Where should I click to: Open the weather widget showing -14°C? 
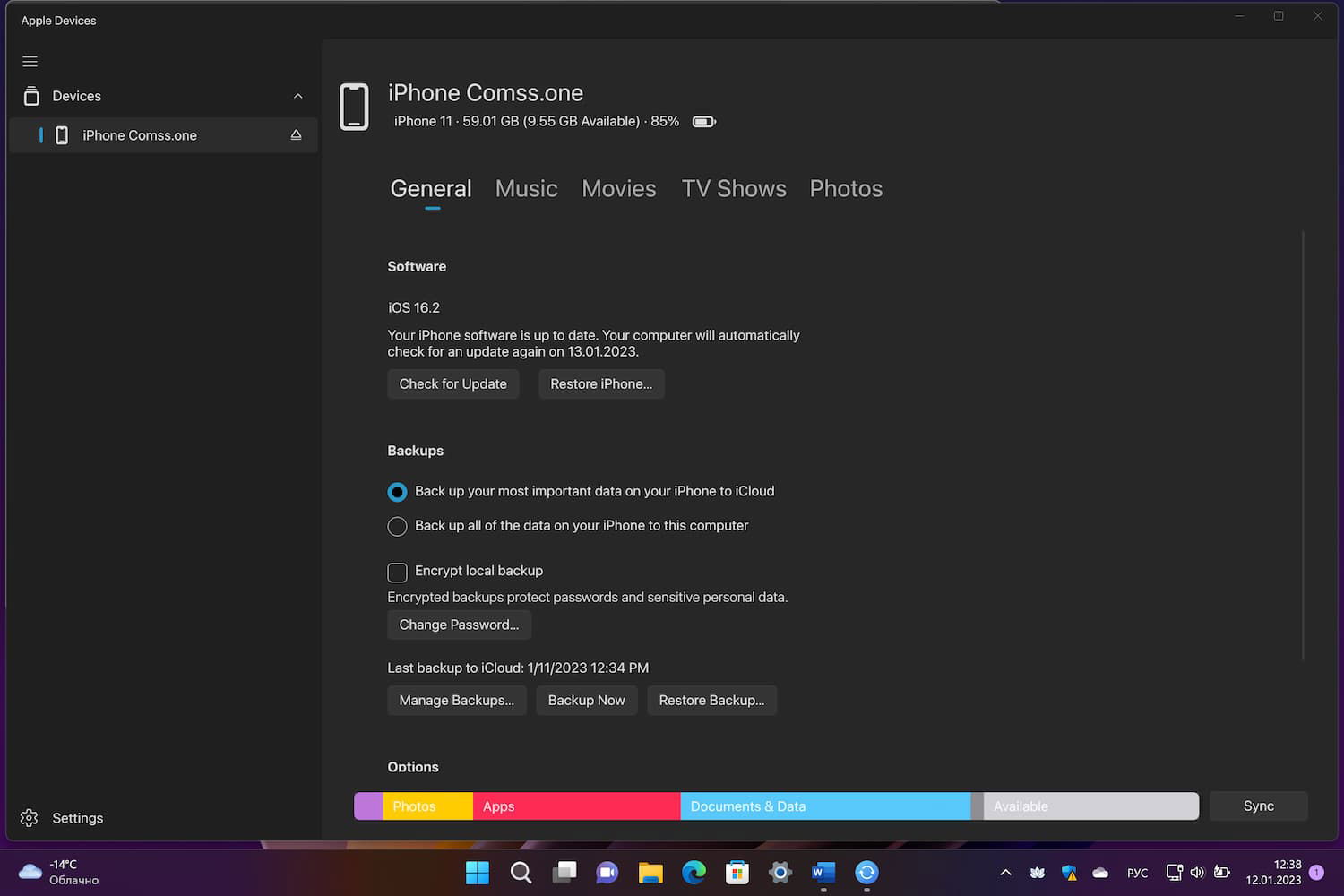point(59,872)
